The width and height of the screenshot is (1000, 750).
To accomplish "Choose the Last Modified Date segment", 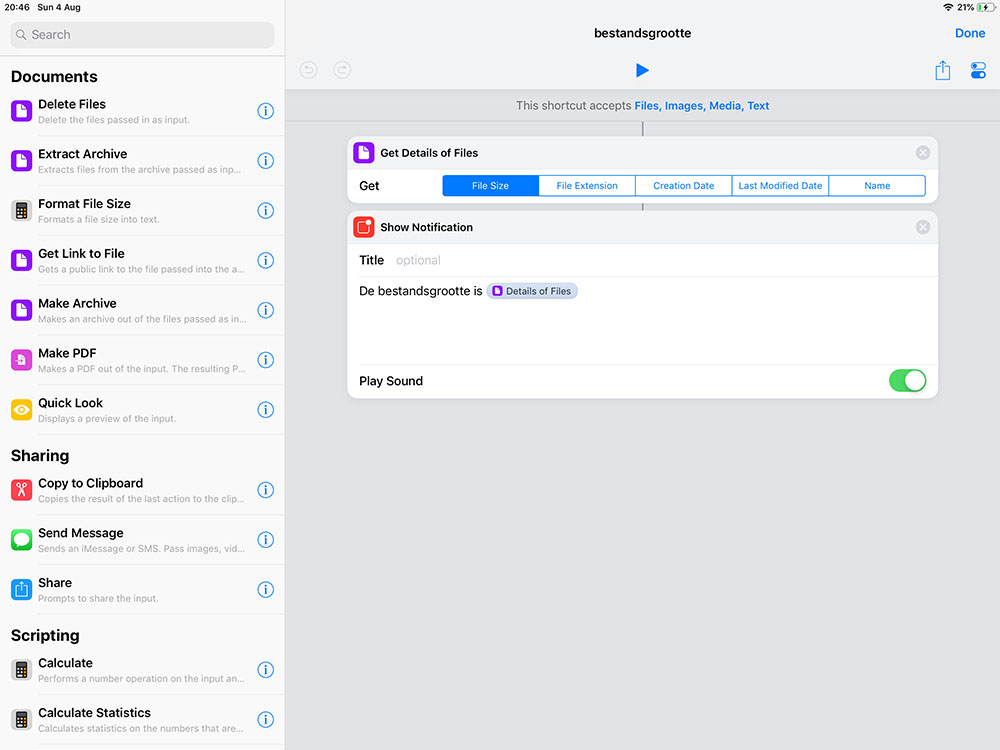I will pos(780,186).
